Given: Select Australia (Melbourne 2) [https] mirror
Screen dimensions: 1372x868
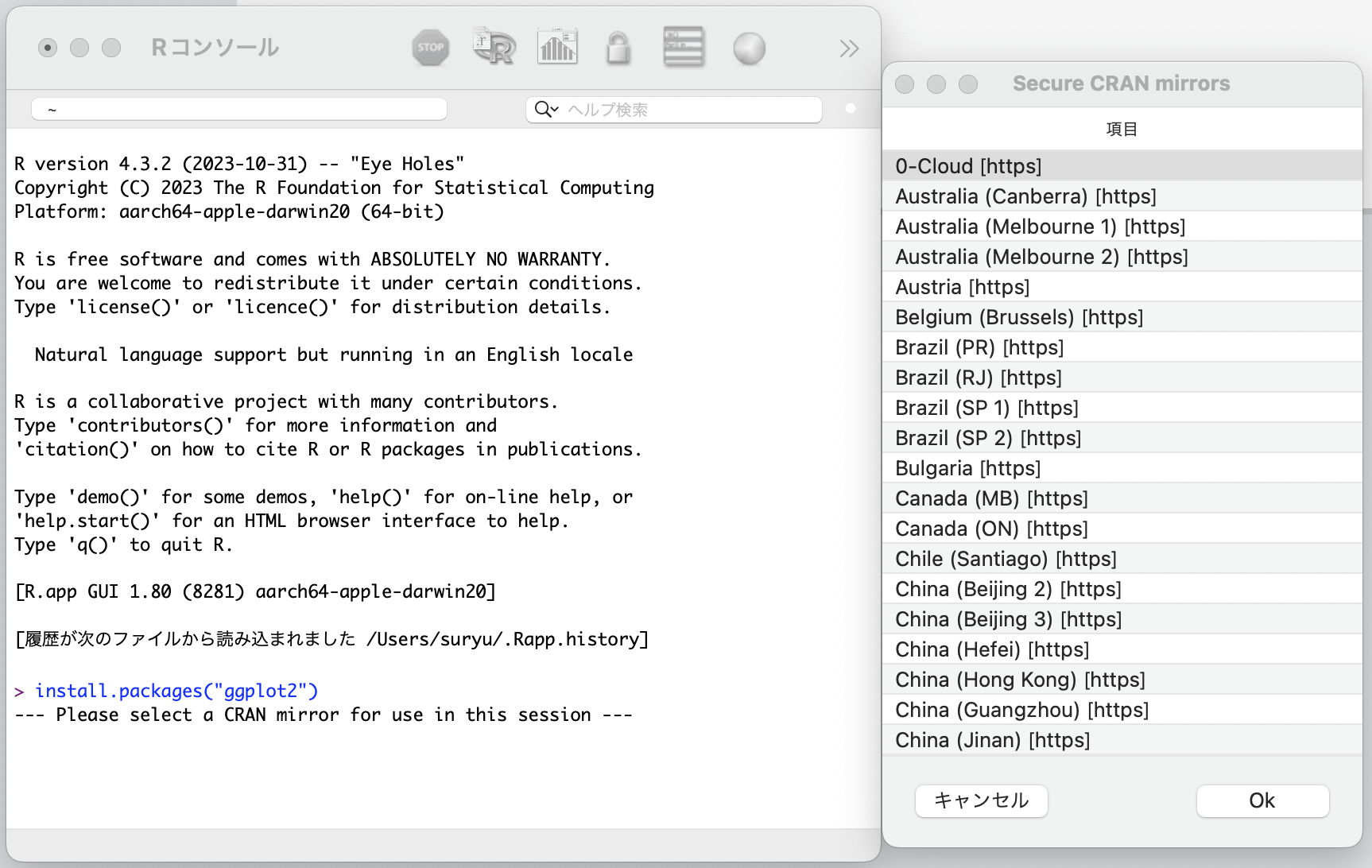Looking at the screenshot, I should [1122, 256].
